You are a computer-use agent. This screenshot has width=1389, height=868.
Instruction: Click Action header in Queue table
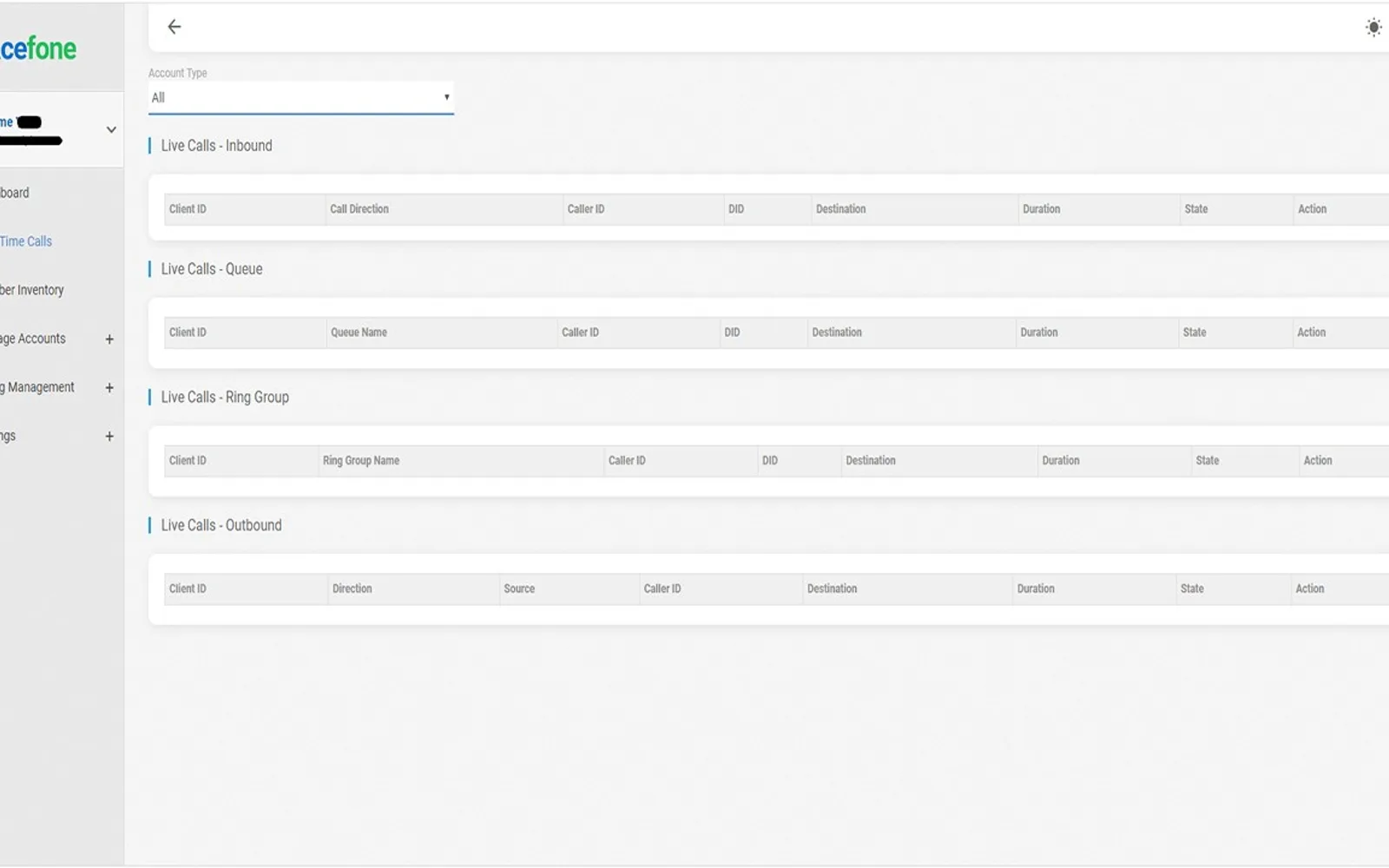click(1311, 332)
